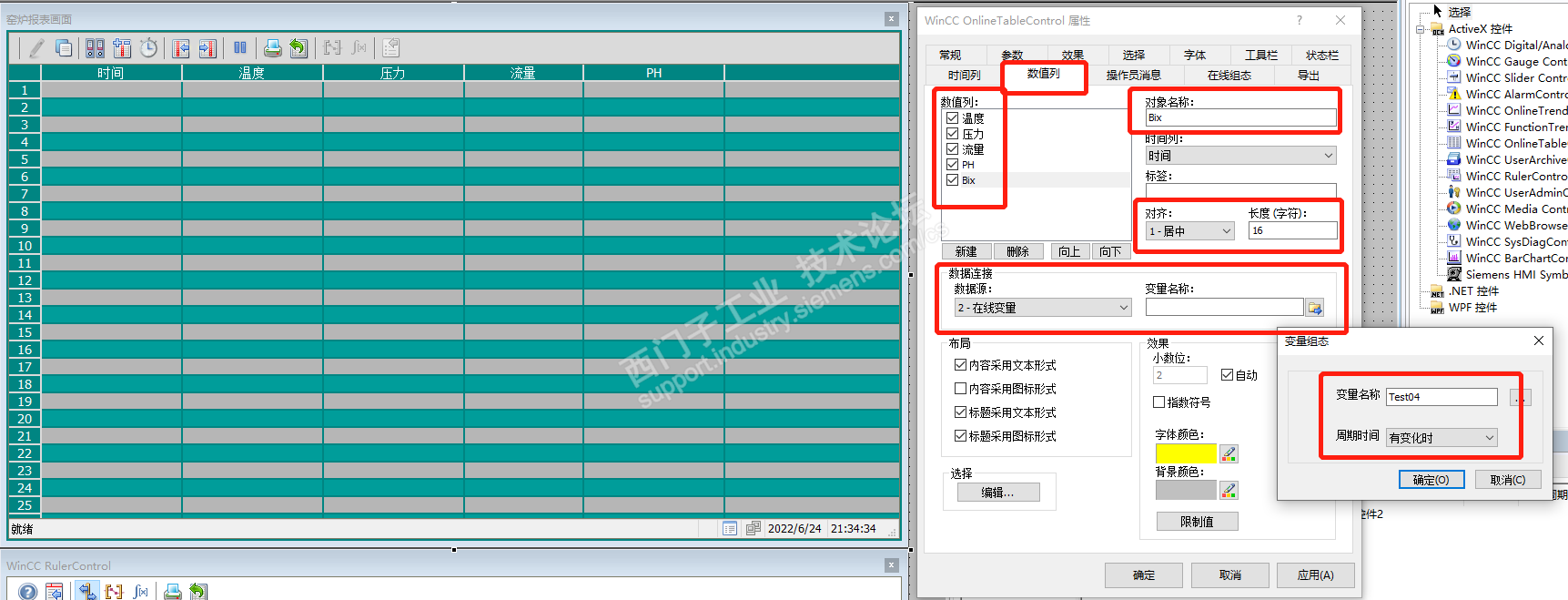Open time range stopwatch icon

pos(149,48)
